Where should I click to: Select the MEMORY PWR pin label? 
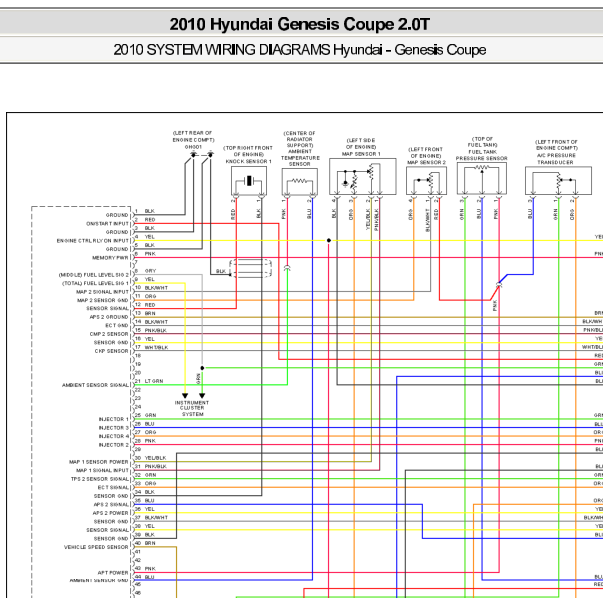point(110,258)
